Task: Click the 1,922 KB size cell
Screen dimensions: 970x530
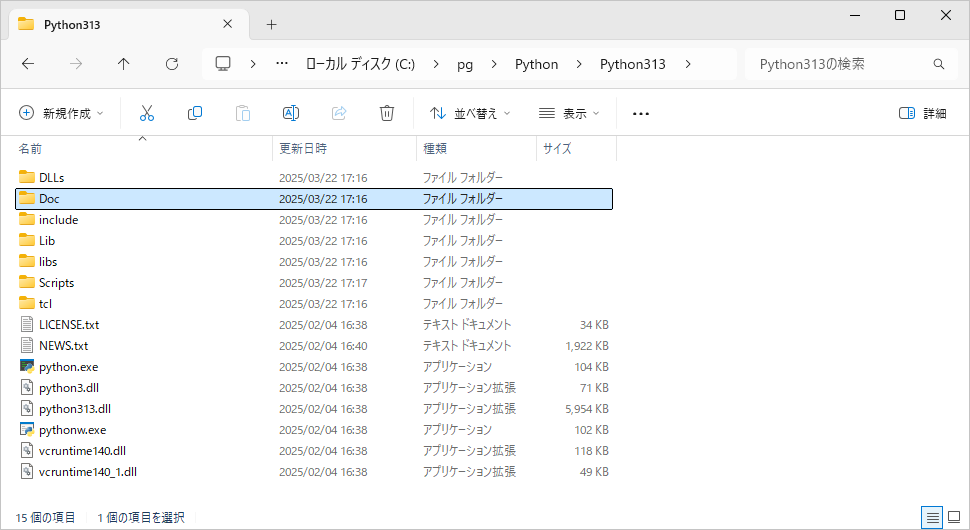Action: pos(586,346)
